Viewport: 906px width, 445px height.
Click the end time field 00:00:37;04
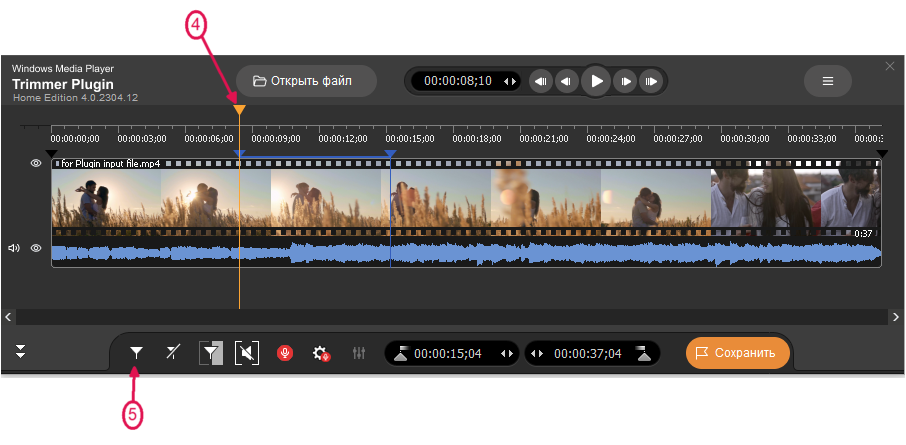tap(588, 354)
